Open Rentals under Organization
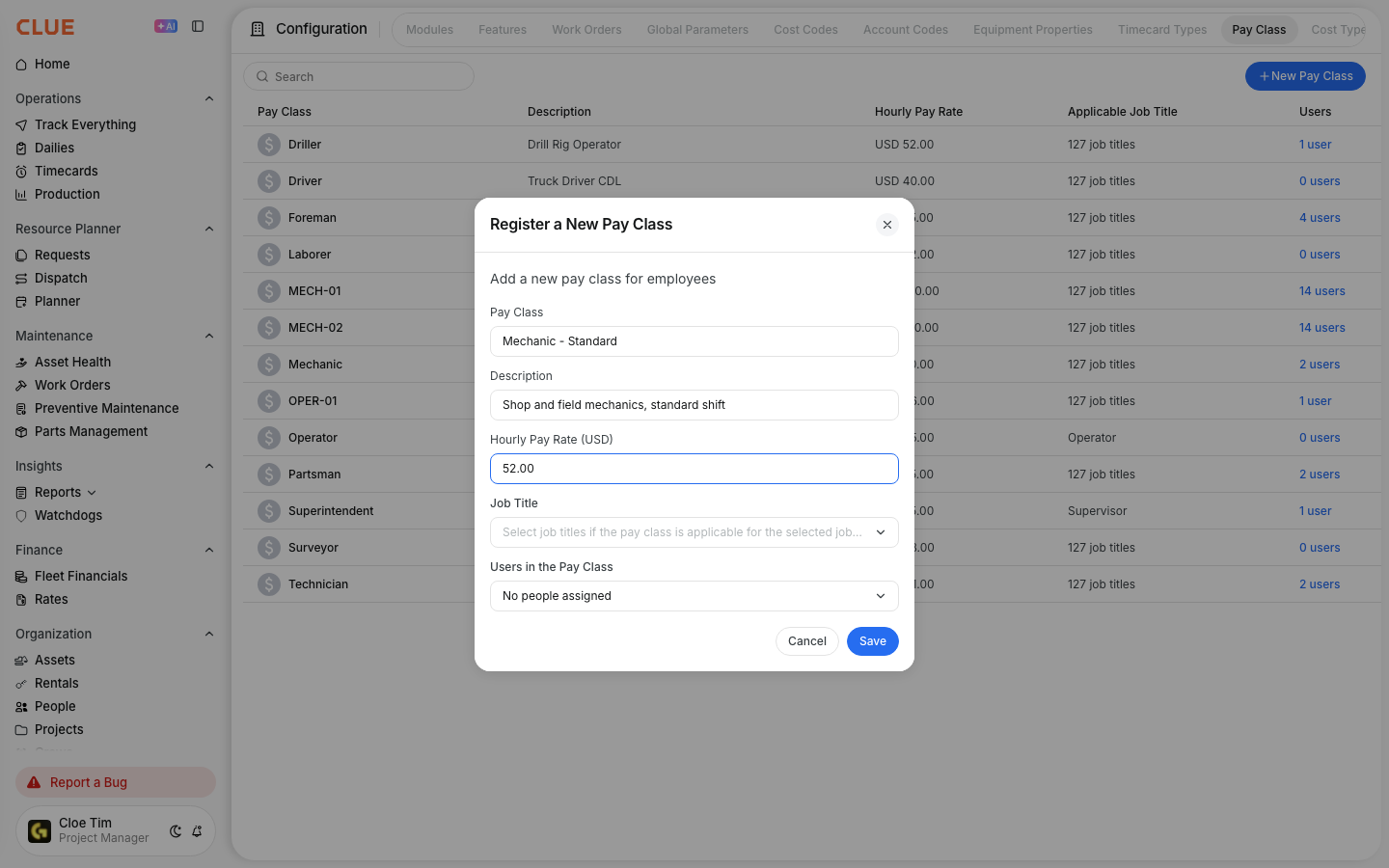This screenshot has height=868, width=1389. 56,683
